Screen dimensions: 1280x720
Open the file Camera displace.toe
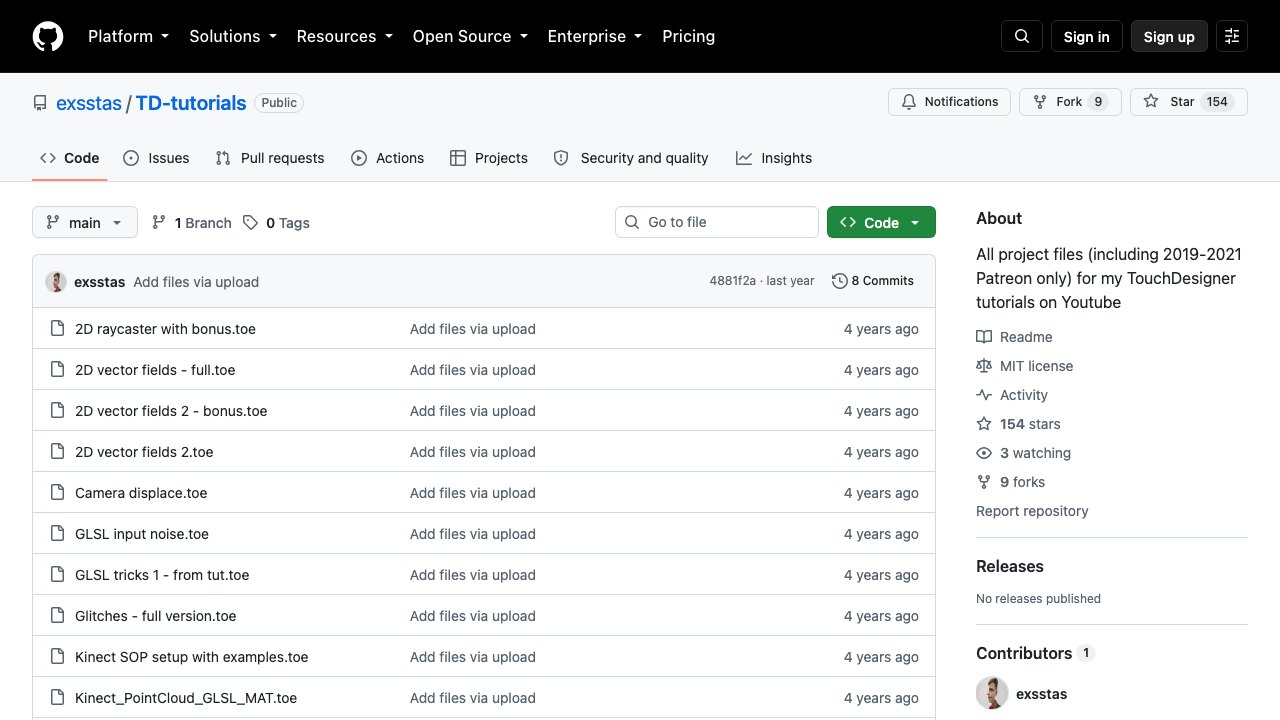(141, 493)
